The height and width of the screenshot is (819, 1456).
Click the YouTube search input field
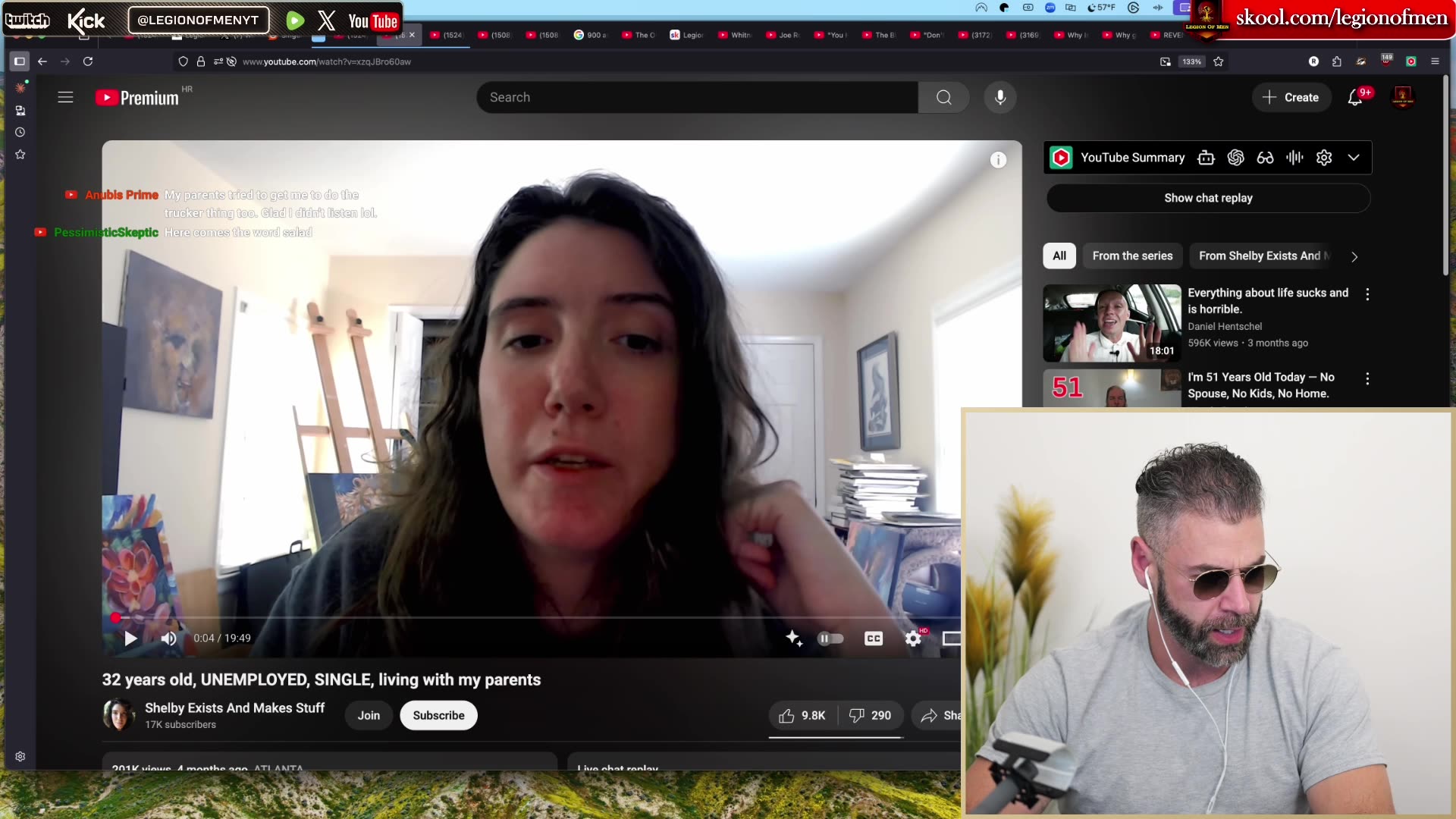coord(698,97)
